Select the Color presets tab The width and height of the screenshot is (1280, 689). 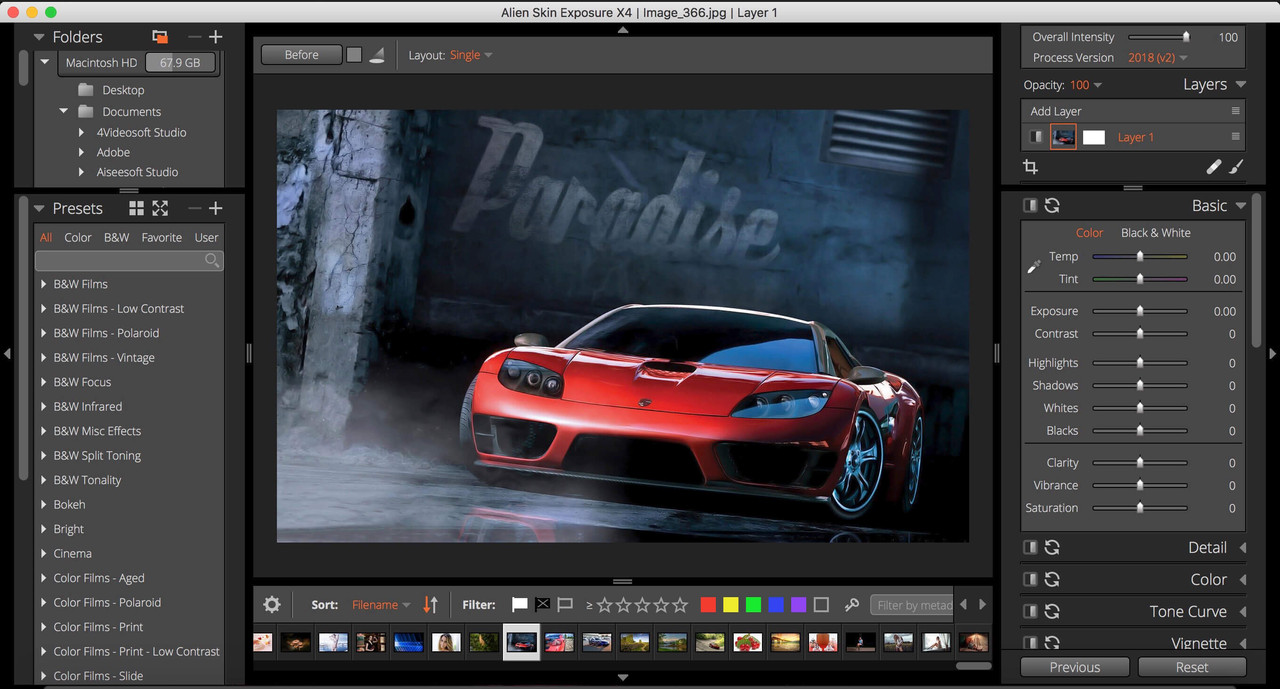coord(78,237)
